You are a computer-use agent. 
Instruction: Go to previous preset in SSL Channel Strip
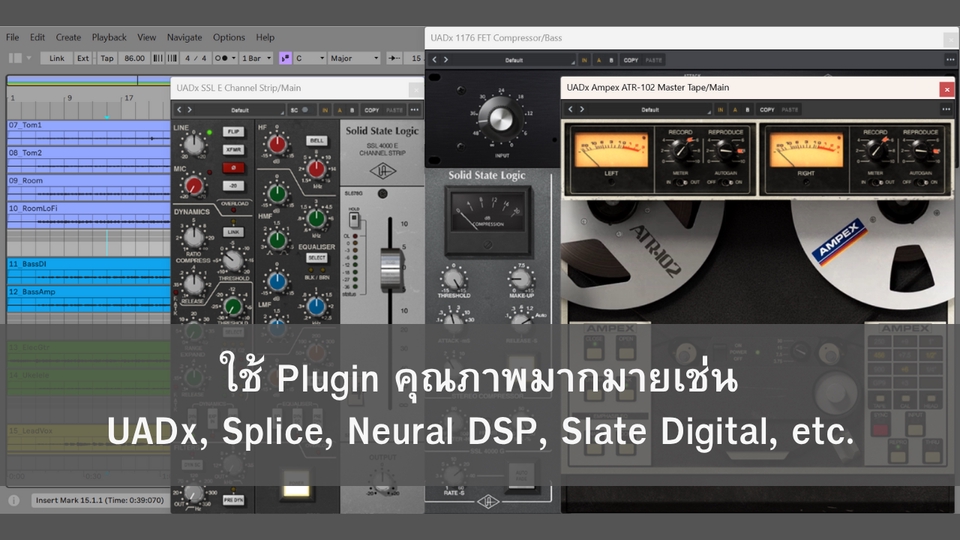click(179, 110)
